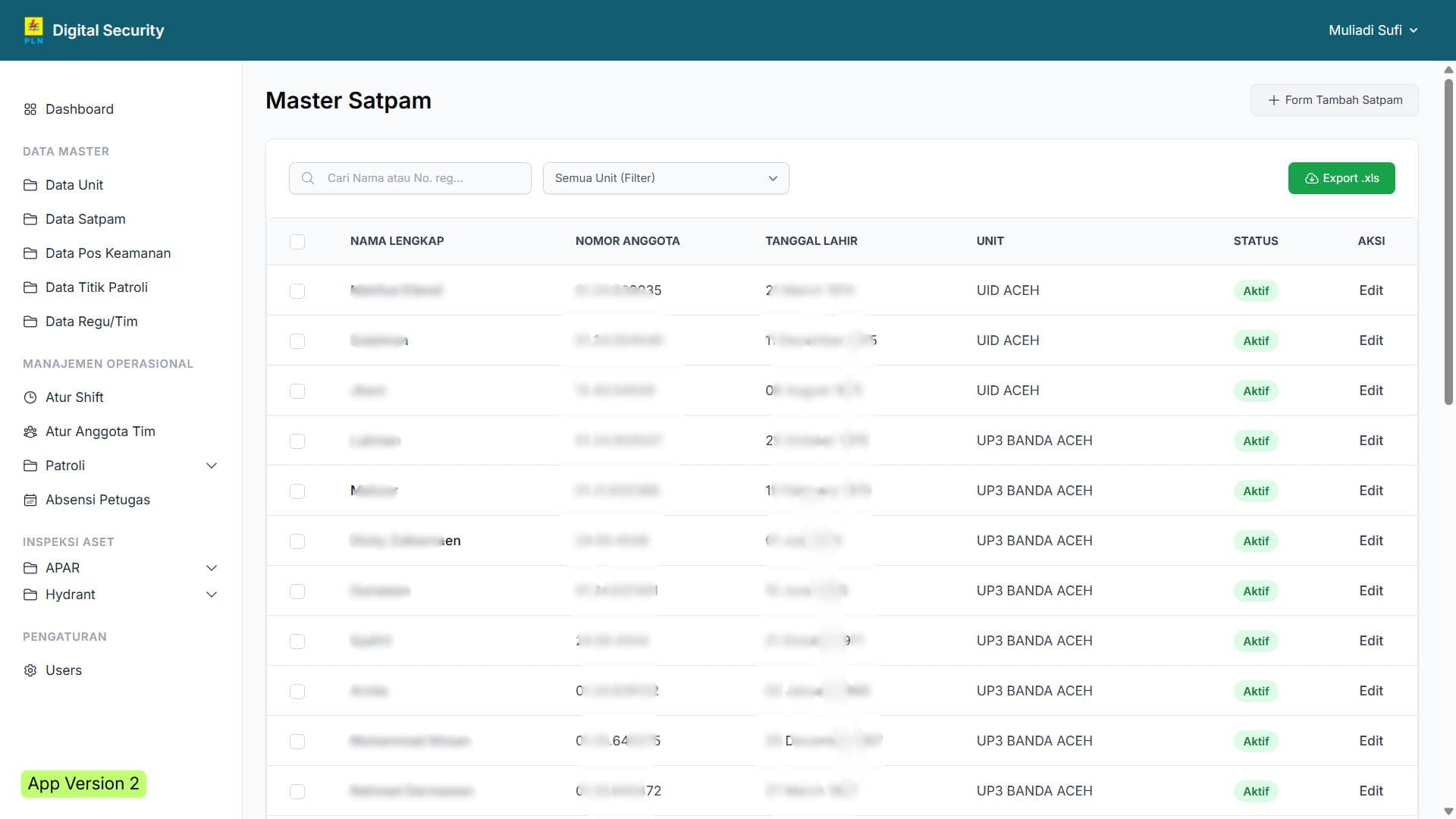
Task: Check the first UP3 BANDA ACEH row checkbox
Action: (x=297, y=441)
